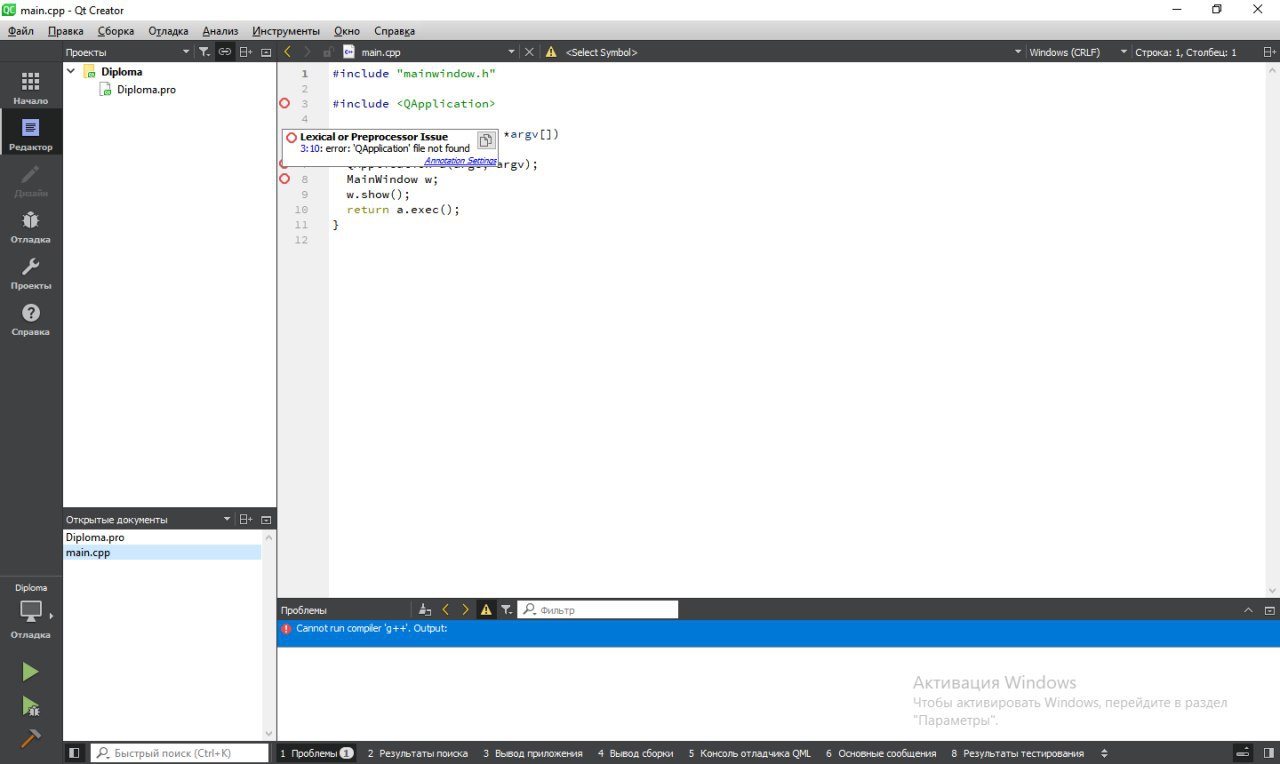
Task: Open Основные сообщения pane
Action: point(881,753)
